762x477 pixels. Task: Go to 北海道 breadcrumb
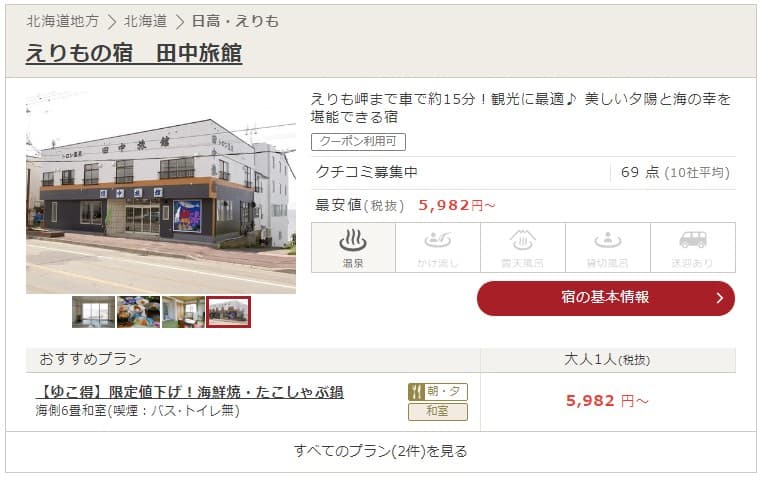point(145,21)
